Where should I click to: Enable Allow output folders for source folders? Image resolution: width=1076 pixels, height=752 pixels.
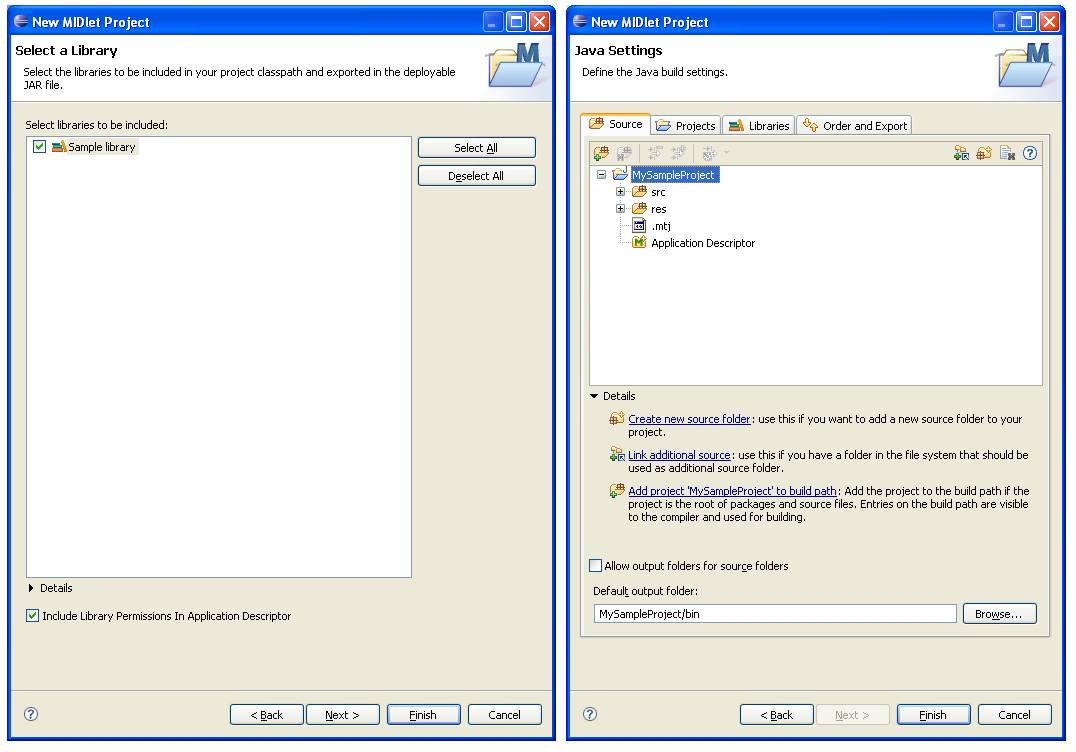click(596, 565)
